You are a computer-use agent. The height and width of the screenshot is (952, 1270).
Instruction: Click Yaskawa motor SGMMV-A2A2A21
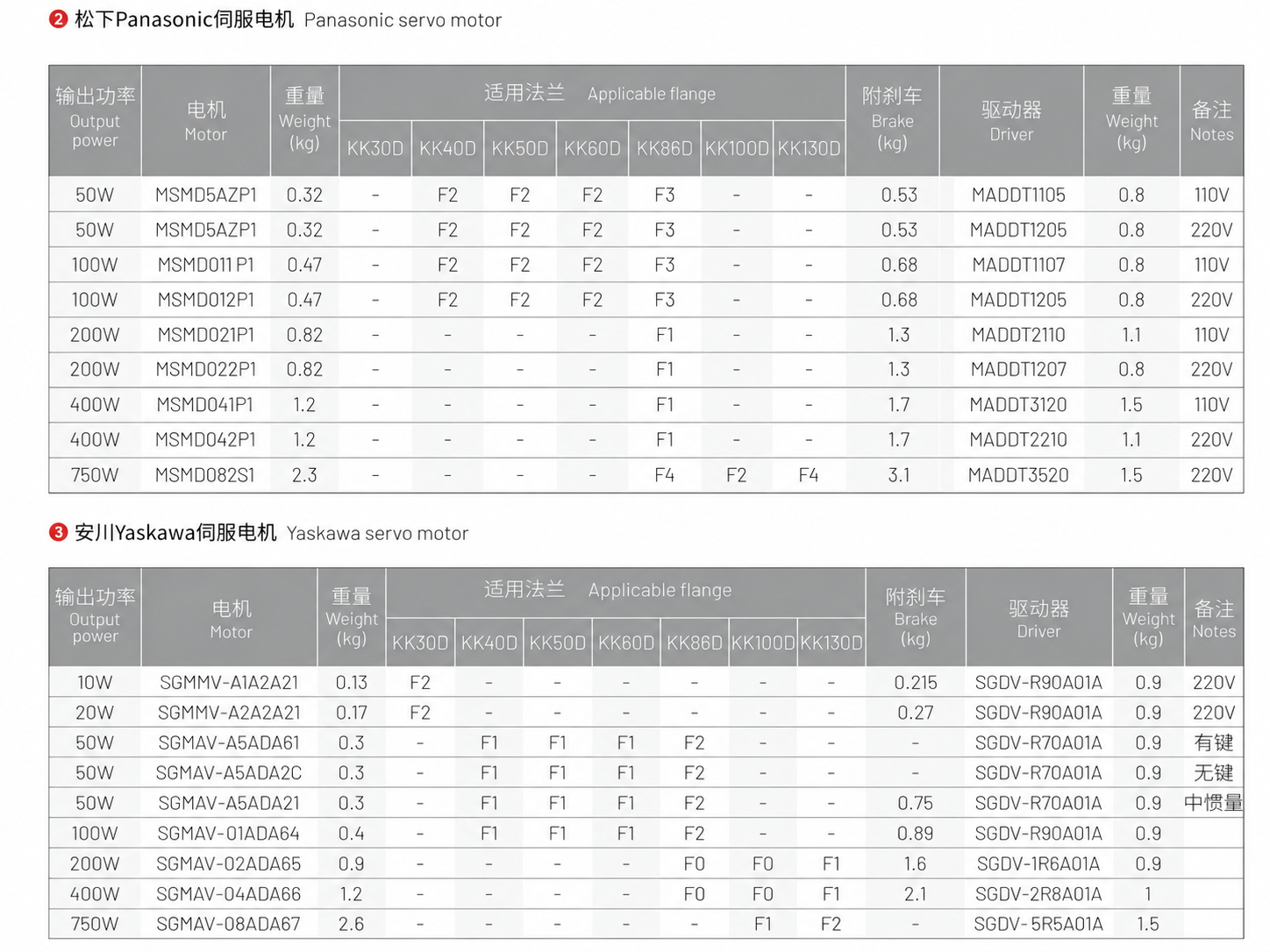pyautogui.click(x=229, y=713)
